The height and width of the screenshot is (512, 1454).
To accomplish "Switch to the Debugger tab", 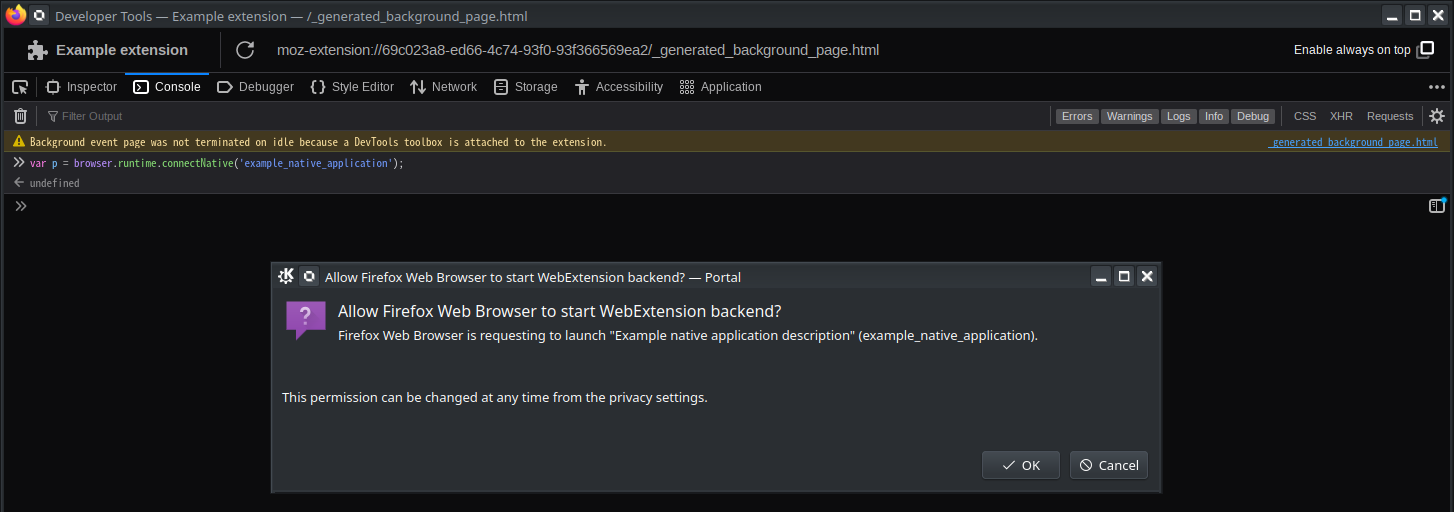I will coord(256,87).
